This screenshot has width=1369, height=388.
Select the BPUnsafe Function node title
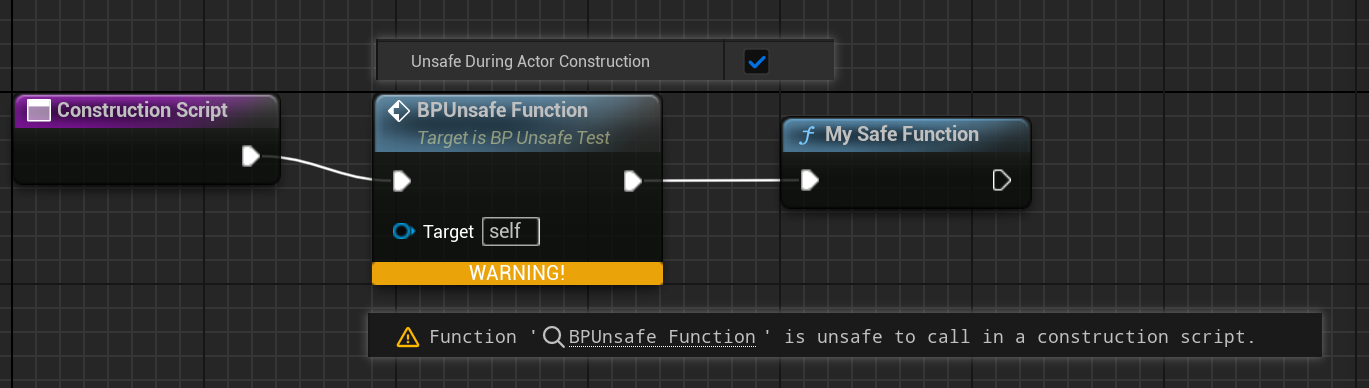(x=502, y=110)
